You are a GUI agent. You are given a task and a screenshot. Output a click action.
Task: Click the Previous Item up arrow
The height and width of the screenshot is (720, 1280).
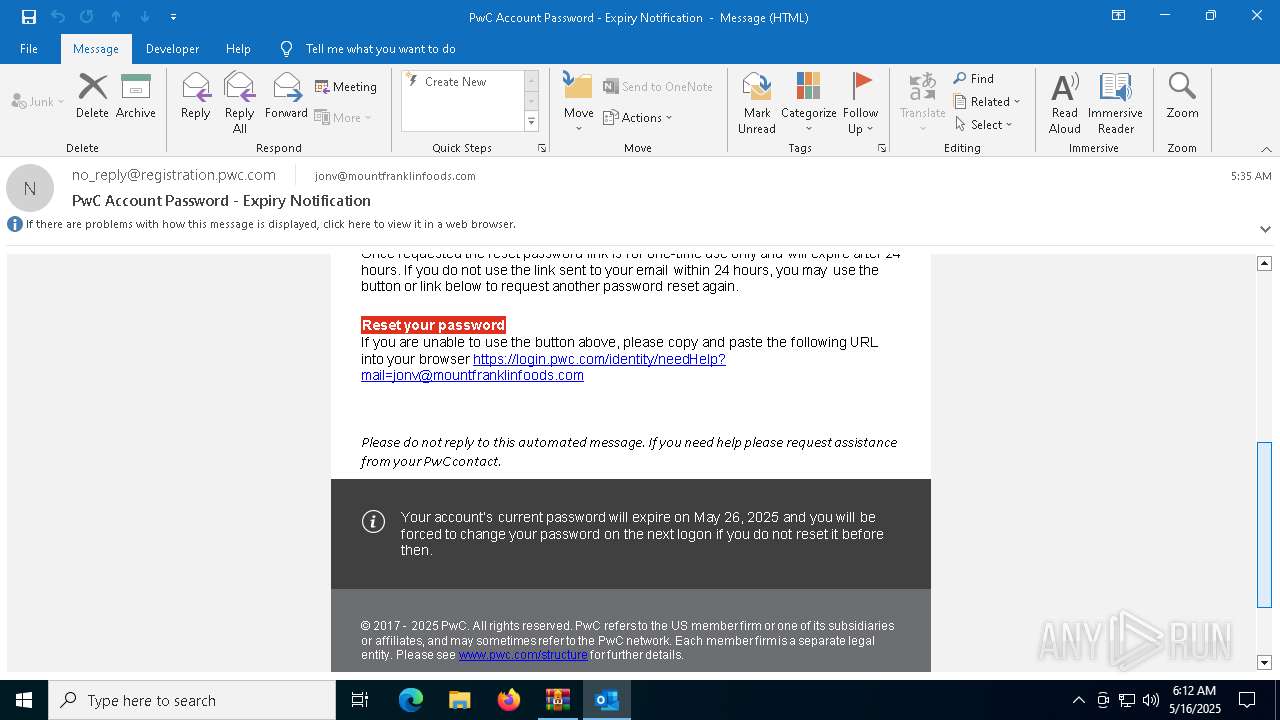pyautogui.click(x=116, y=17)
